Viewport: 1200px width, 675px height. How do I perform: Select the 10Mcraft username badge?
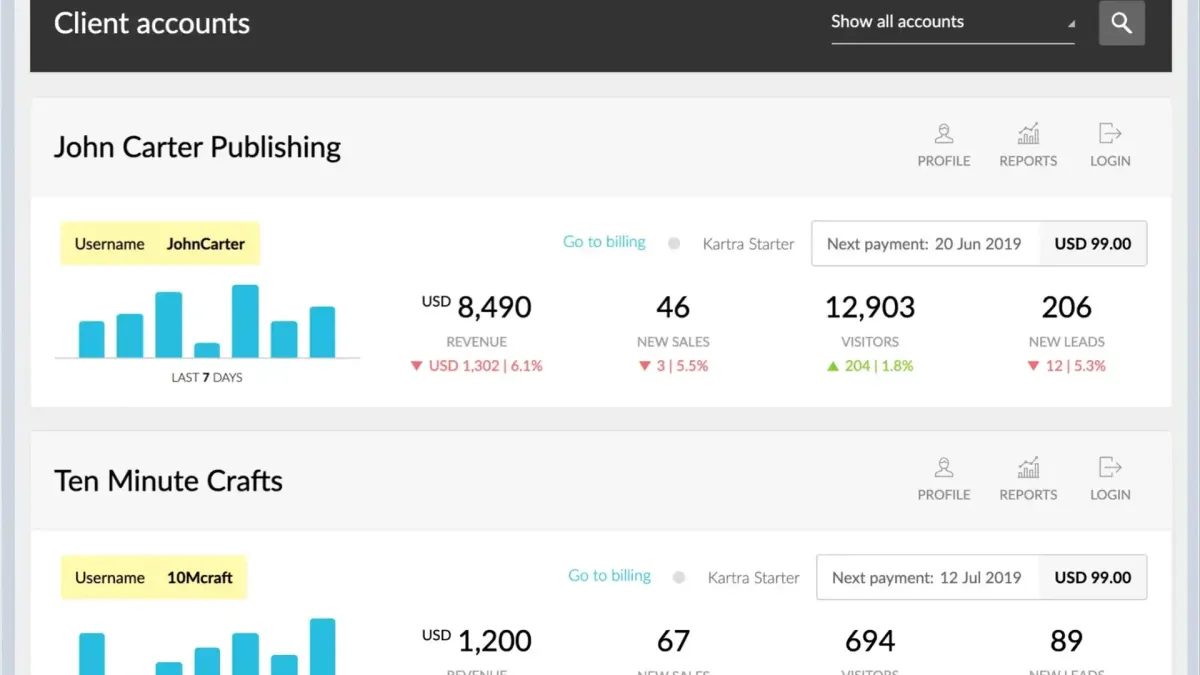pyautogui.click(x=153, y=577)
